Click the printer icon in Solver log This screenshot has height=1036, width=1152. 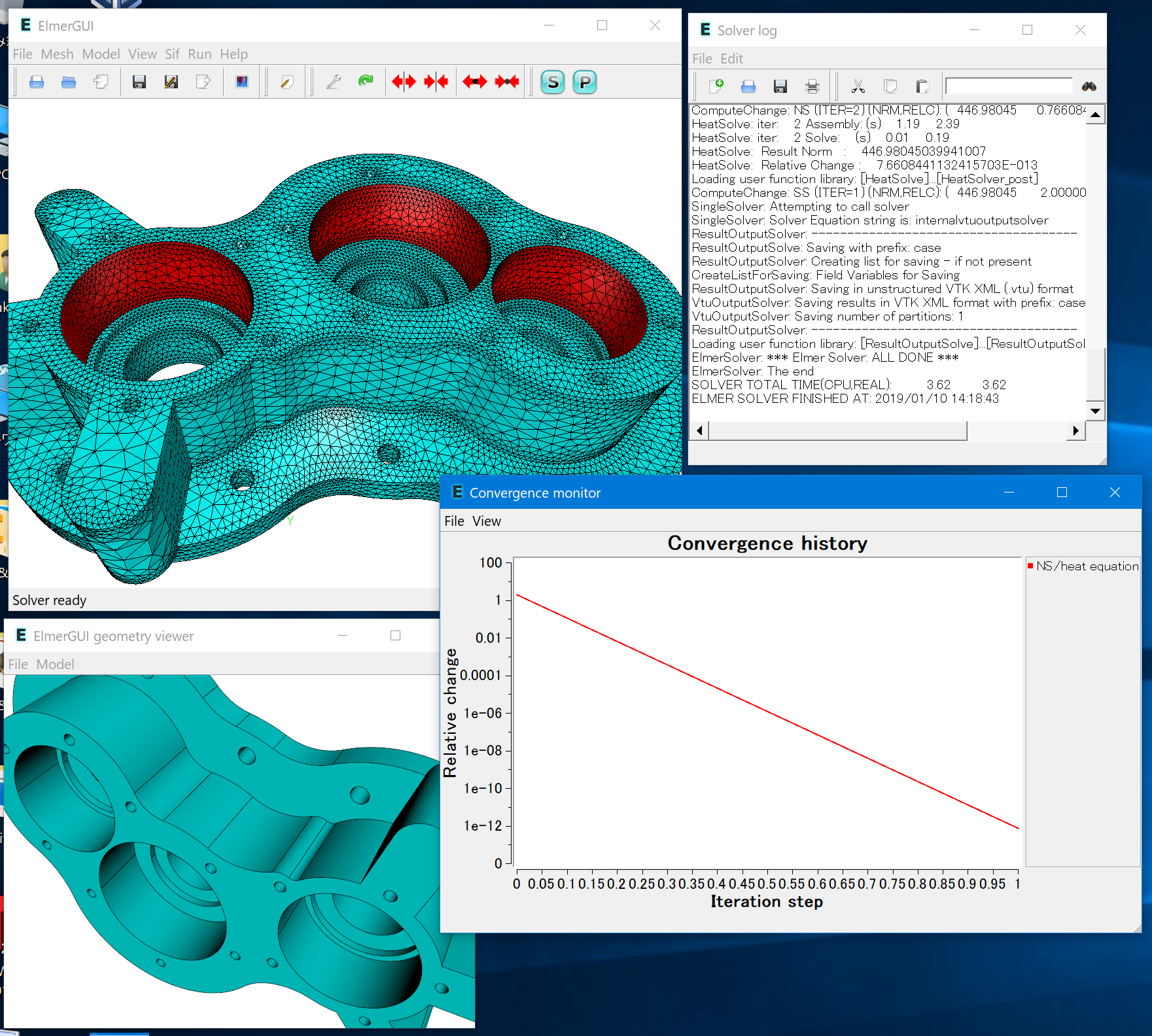pos(812,86)
